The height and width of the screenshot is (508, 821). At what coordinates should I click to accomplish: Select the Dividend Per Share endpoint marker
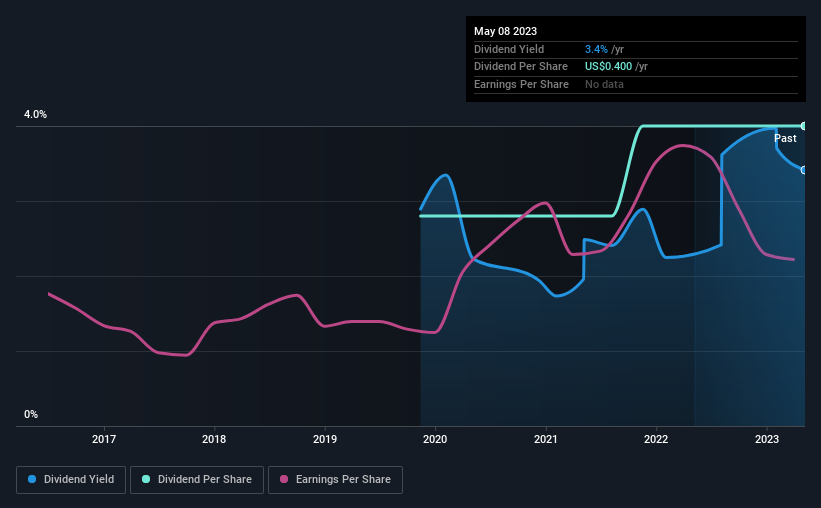coord(803,126)
